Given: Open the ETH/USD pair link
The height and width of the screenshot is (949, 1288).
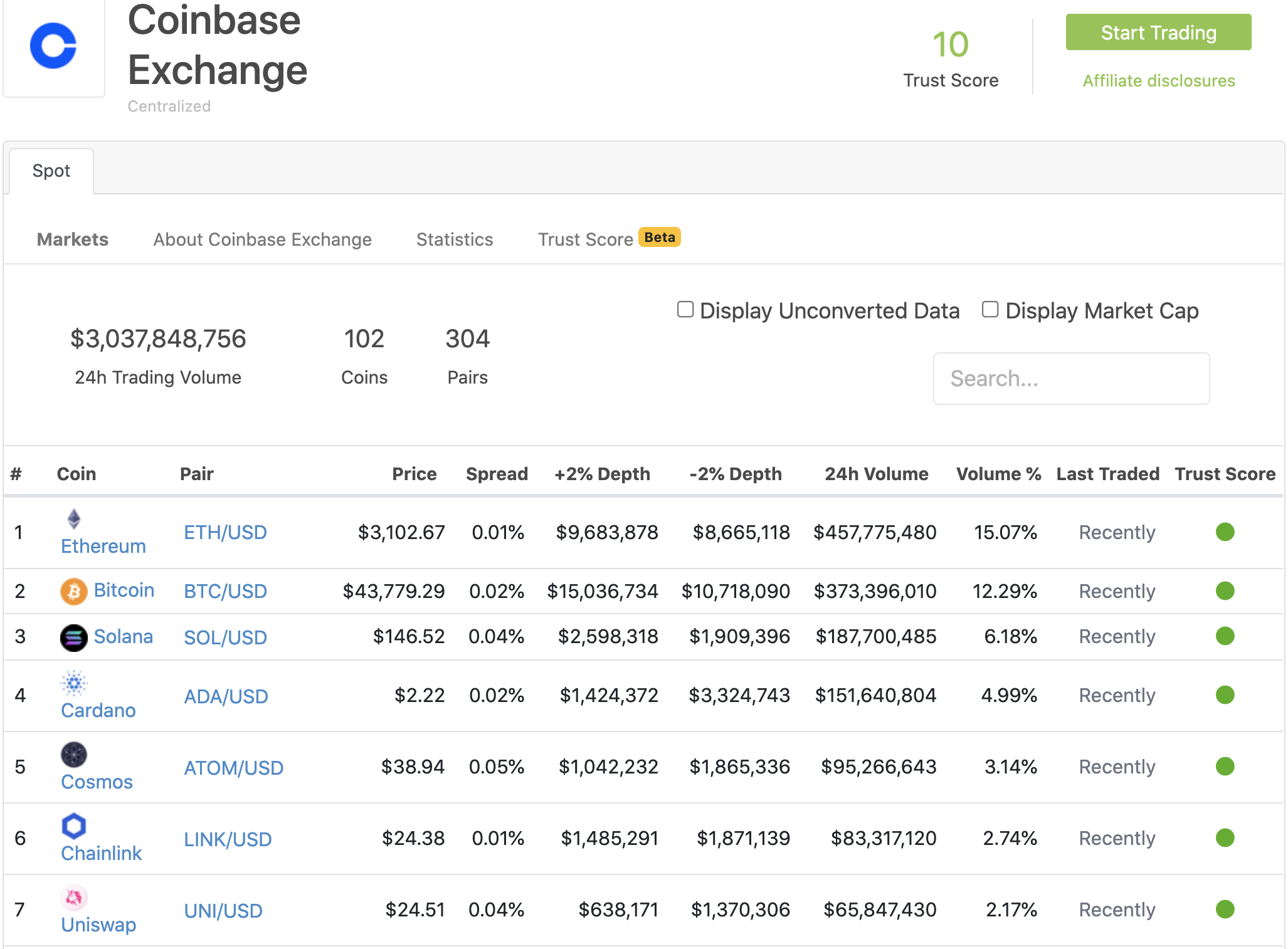Looking at the screenshot, I should (x=226, y=532).
